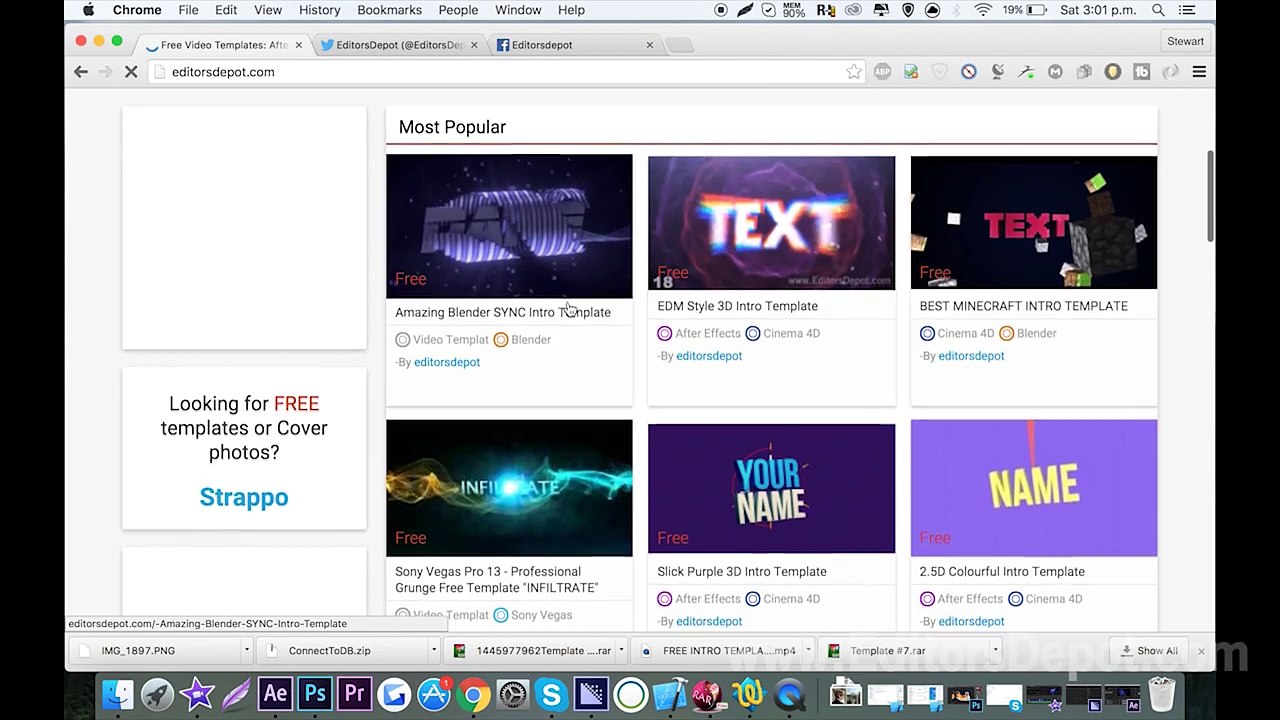Open QuickTime Player in the dock
Image resolution: width=1280 pixels, height=720 pixels.
click(789, 694)
